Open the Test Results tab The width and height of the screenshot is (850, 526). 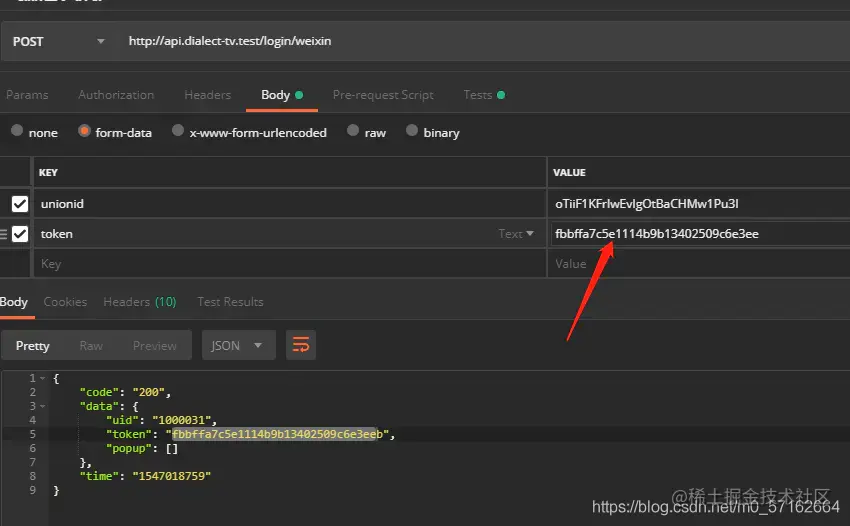click(230, 302)
